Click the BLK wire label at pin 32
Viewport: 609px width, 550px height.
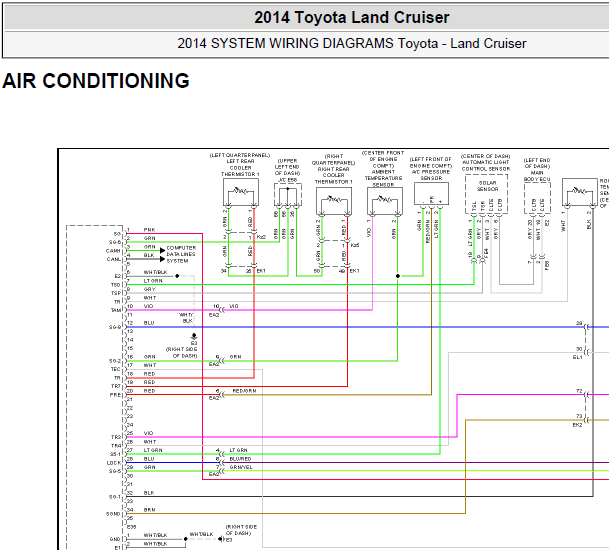coord(149,493)
